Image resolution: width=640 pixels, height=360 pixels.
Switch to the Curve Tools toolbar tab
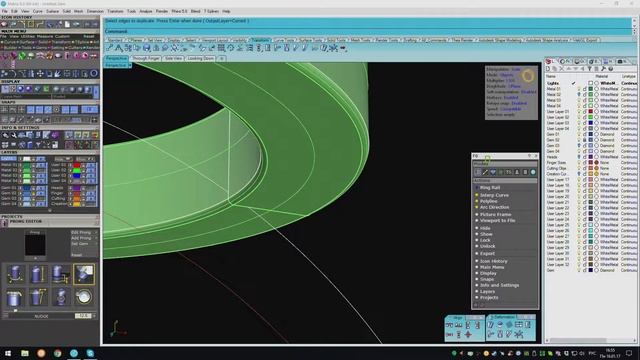click(284, 40)
